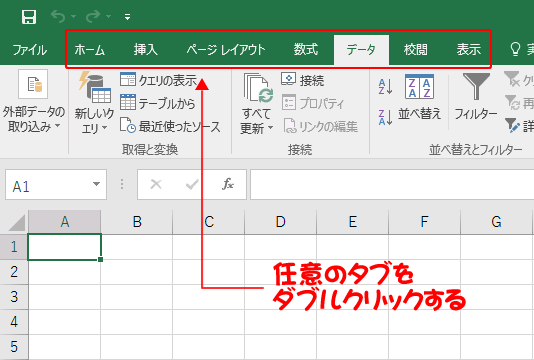Click the clear filter icon

tap(512, 79)
